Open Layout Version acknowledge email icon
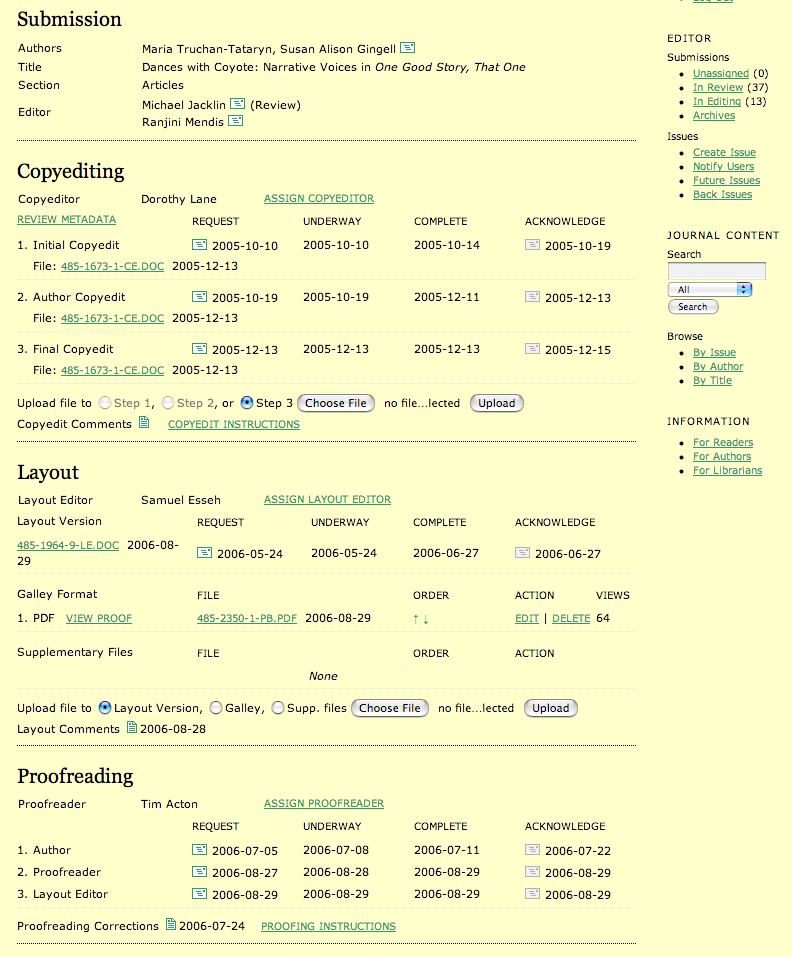Image resolution: width=792 pixels, height=957 pixels. click(x=522, y=552)
